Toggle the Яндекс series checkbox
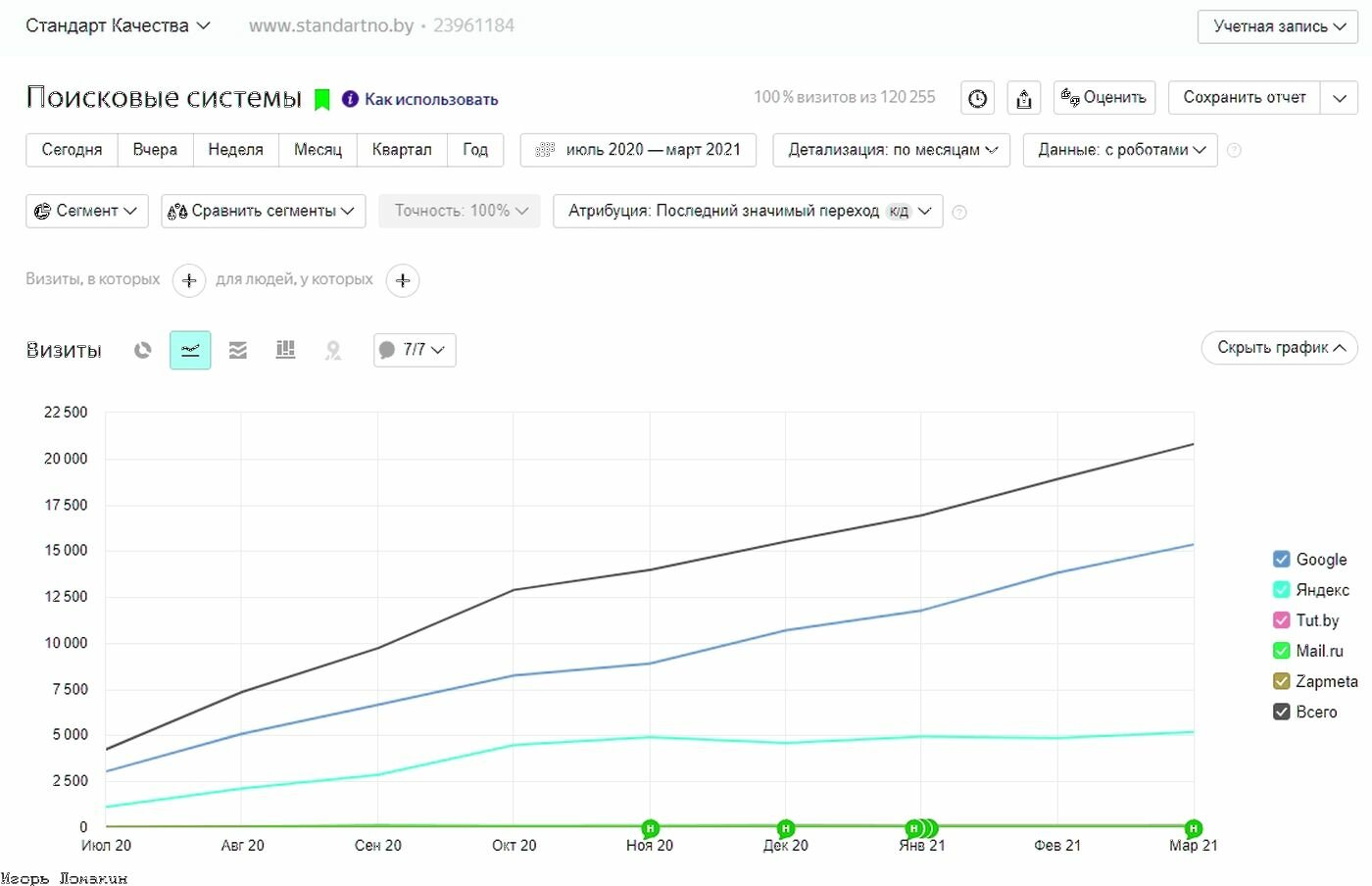 (x=1281, y=589)
